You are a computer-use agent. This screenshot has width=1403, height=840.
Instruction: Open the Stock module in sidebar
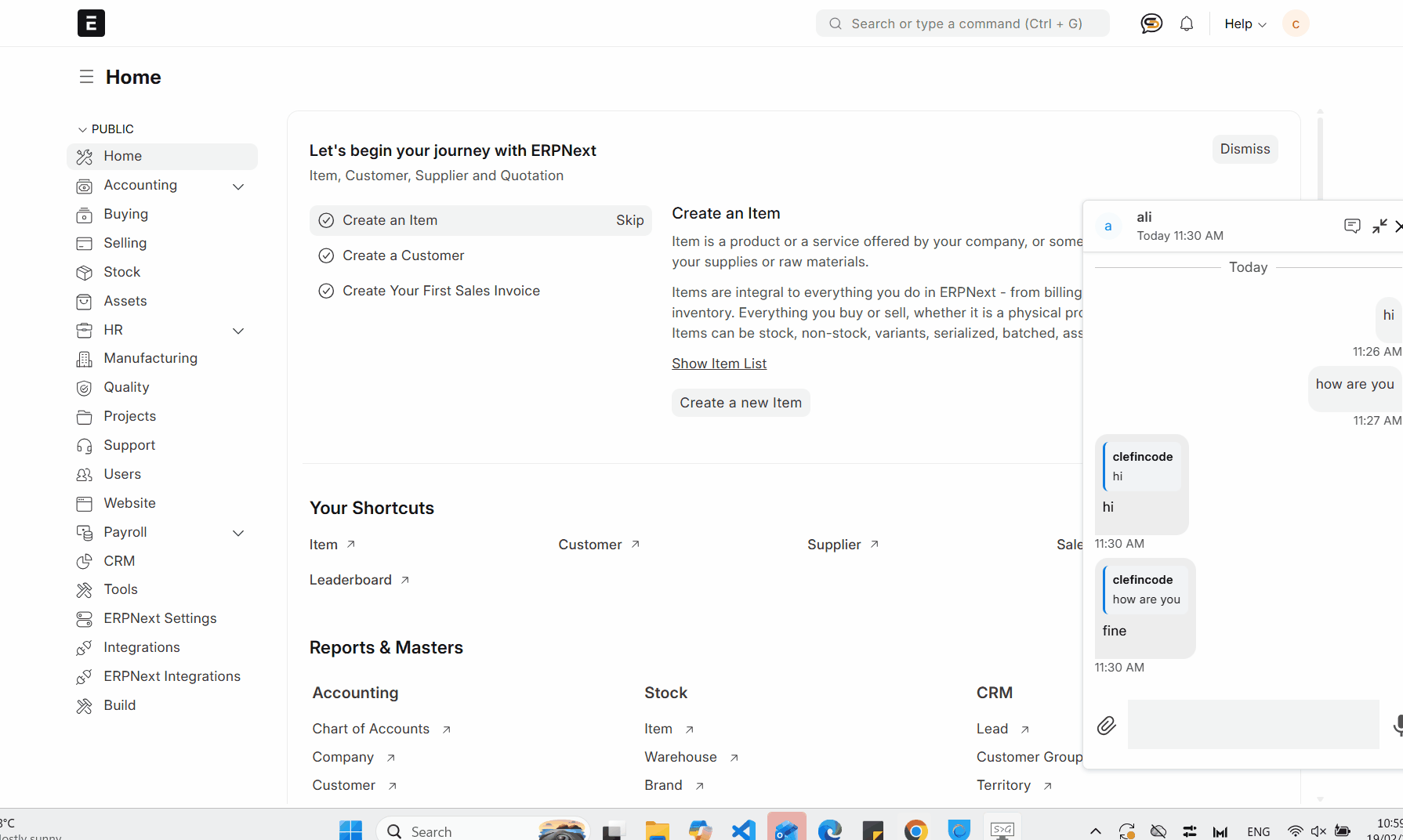coord(122,272)
